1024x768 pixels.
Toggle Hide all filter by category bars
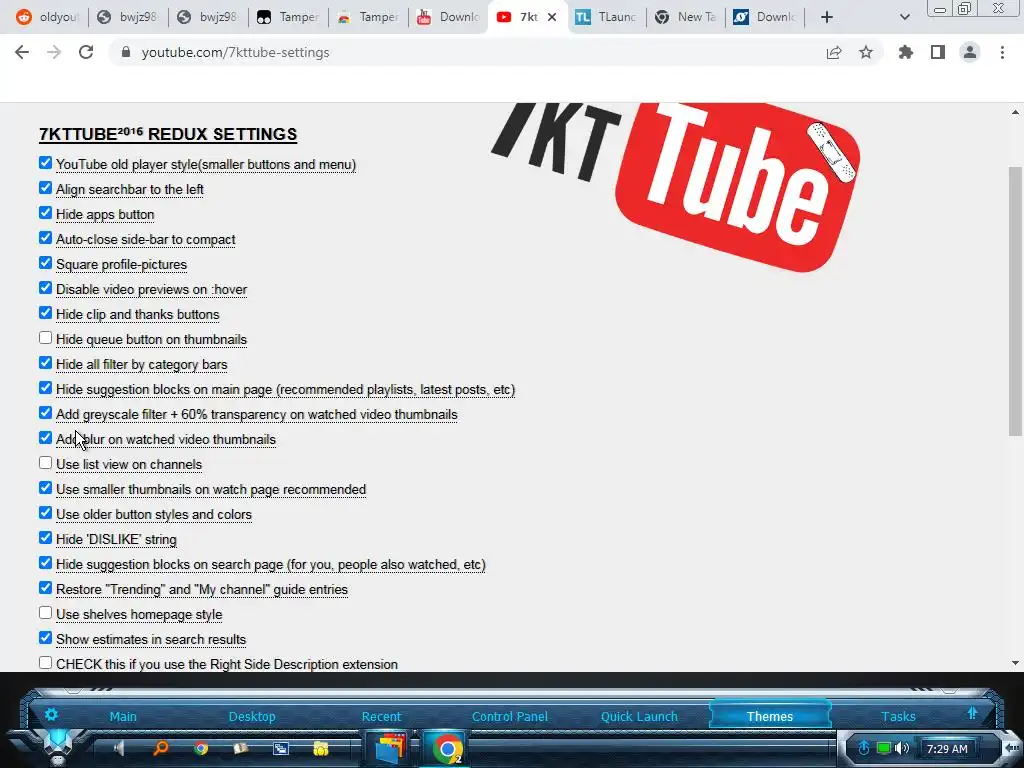45,362
